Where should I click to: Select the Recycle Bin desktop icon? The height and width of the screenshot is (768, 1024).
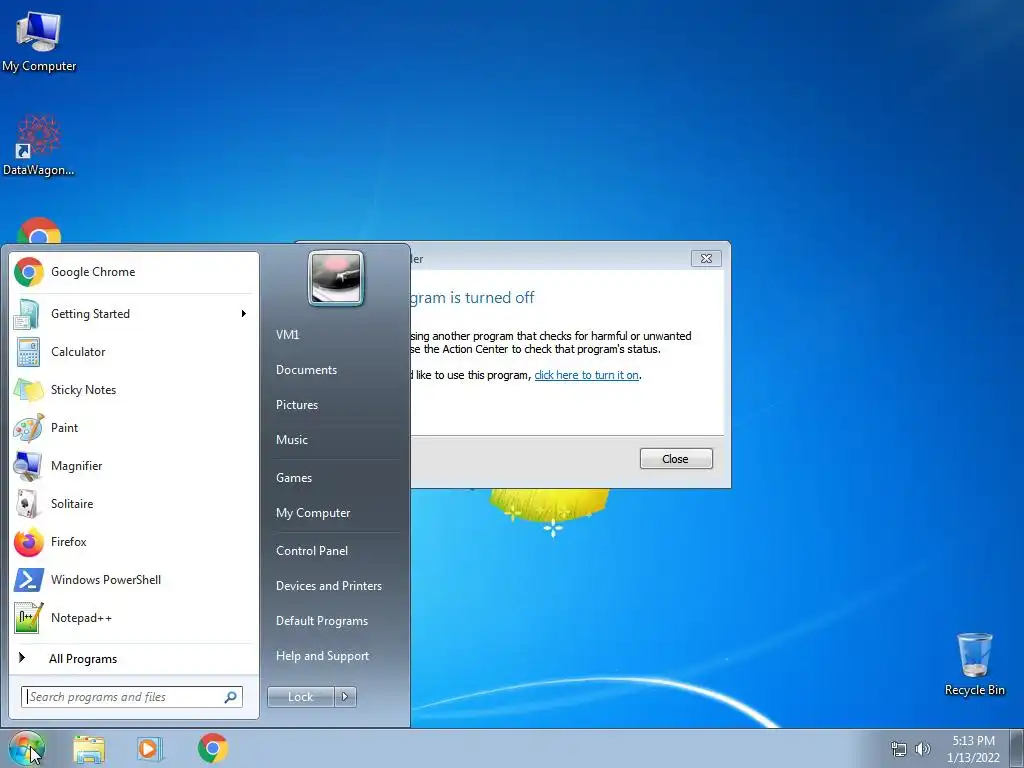[x=974, y=664]
